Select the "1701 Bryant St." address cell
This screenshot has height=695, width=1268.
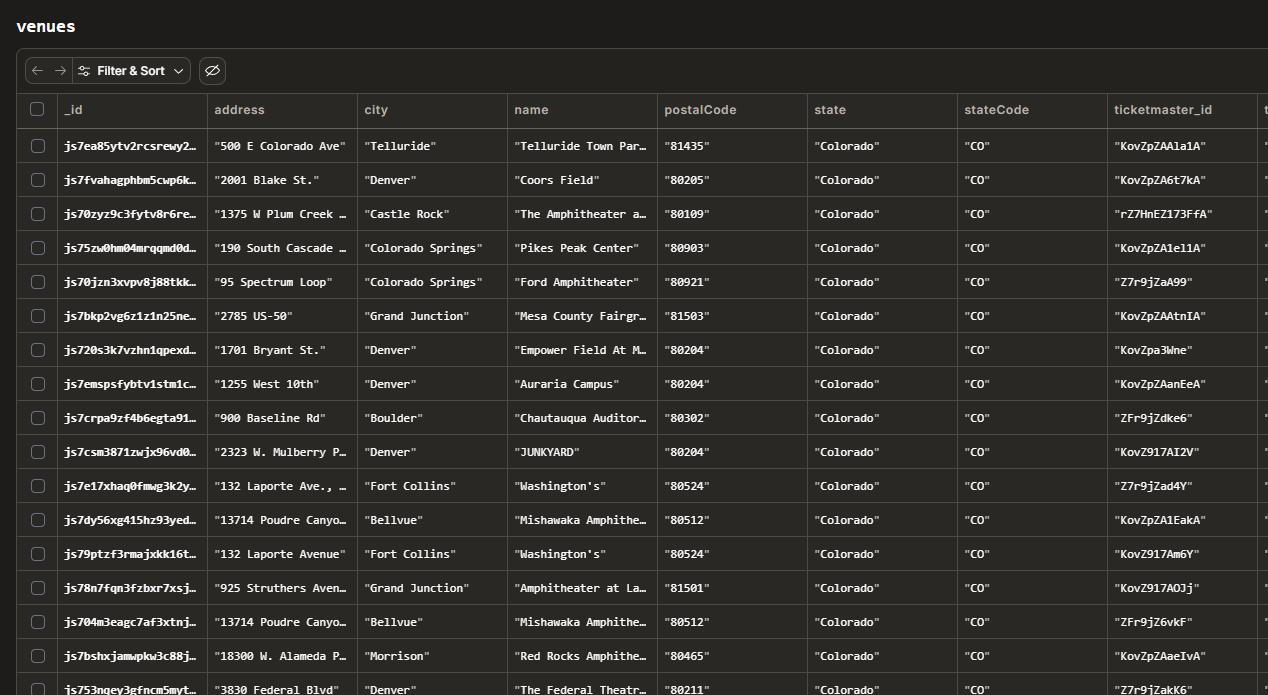tap(282, 350)
